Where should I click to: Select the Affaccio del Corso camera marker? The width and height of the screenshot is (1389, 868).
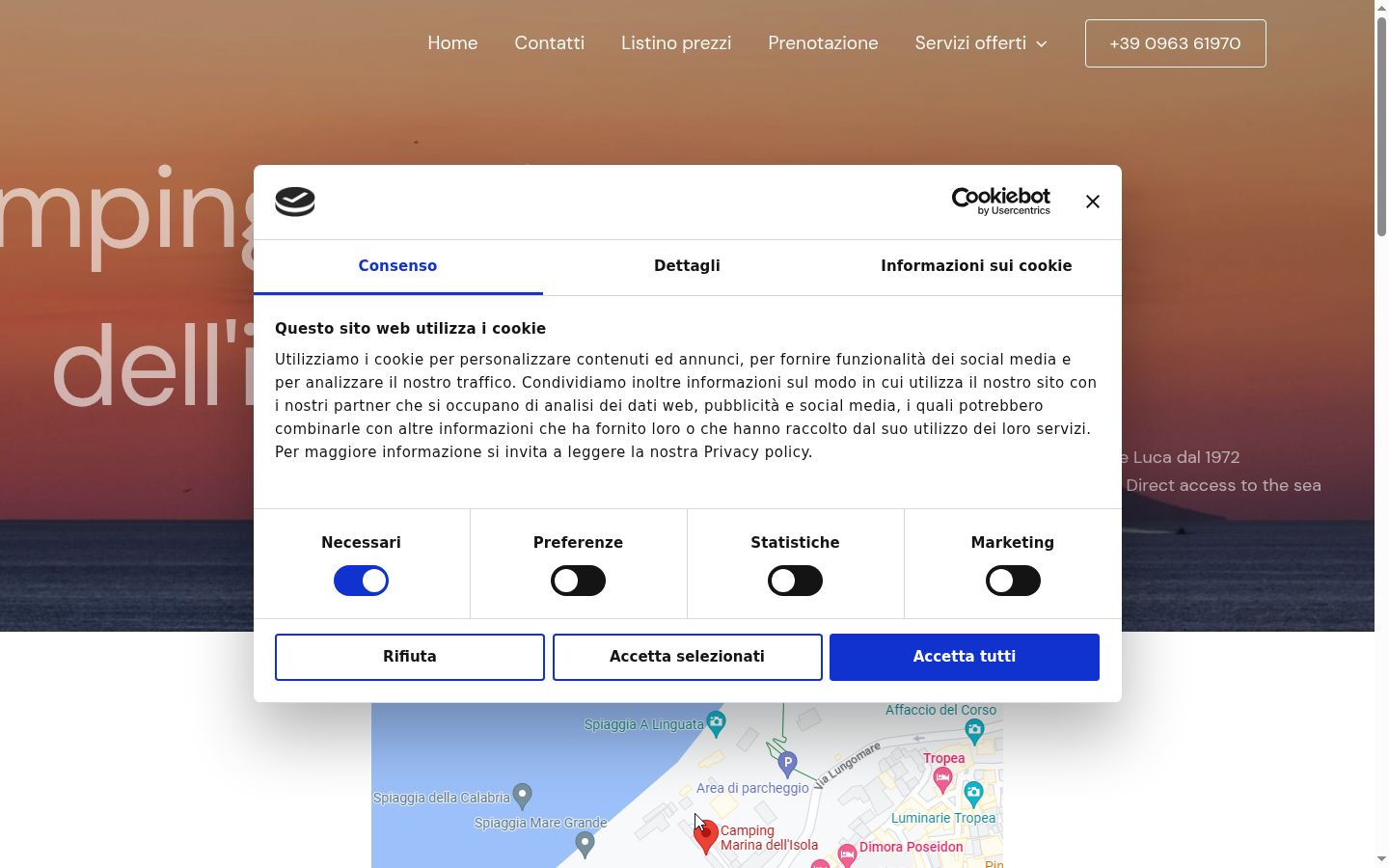(974, 731)
